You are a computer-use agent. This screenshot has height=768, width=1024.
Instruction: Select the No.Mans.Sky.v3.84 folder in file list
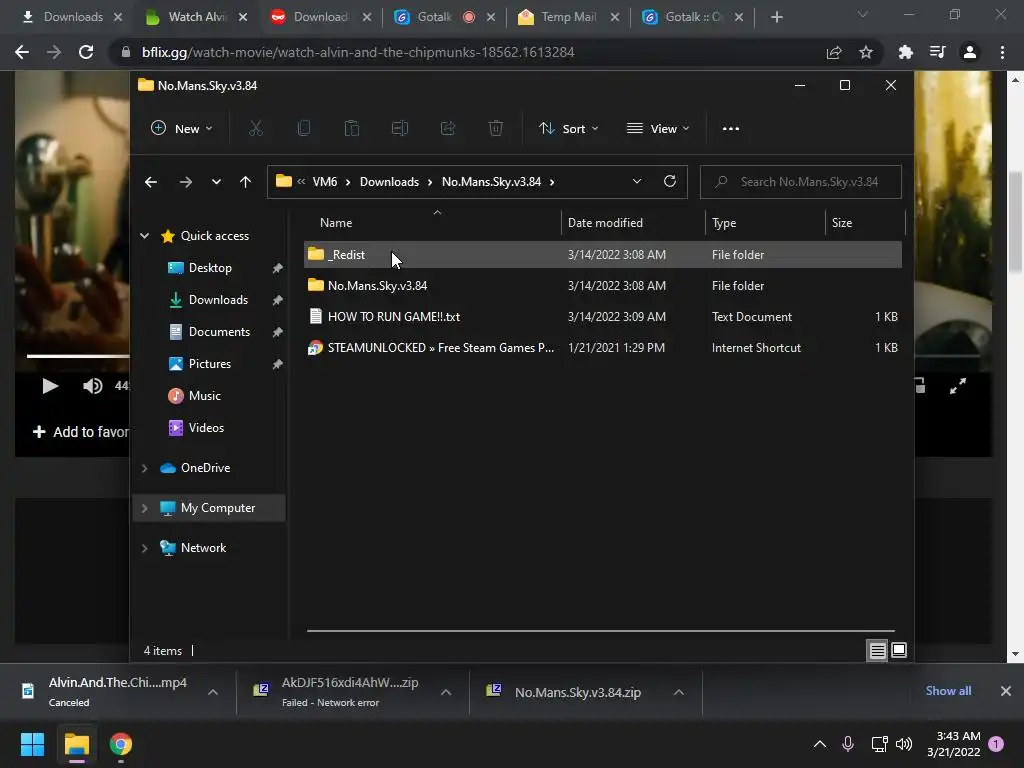click(x=603, y=285)
